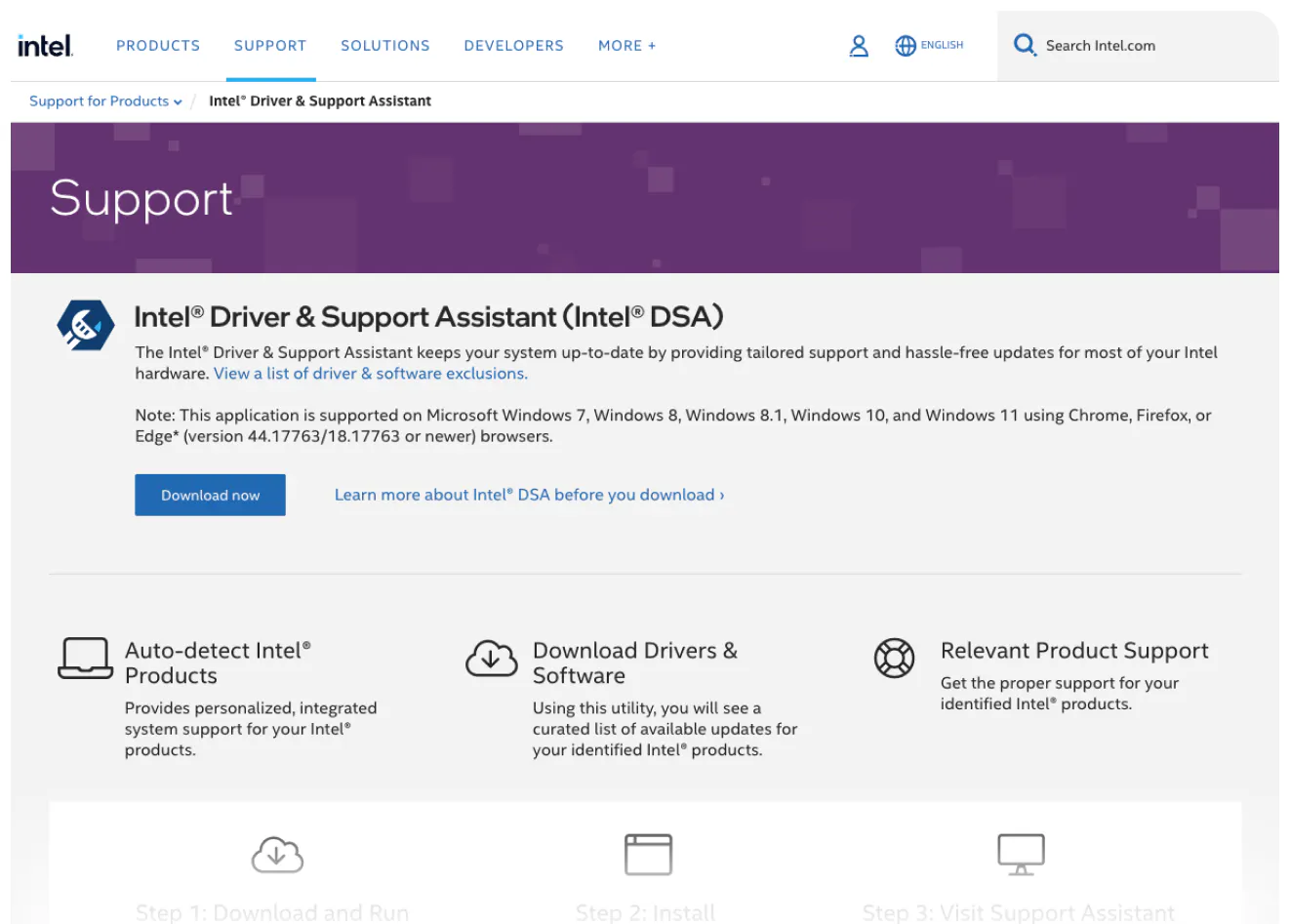Open the user account profile icon
Viewport: 1290px width, 924px height.
tap(859, 46)
